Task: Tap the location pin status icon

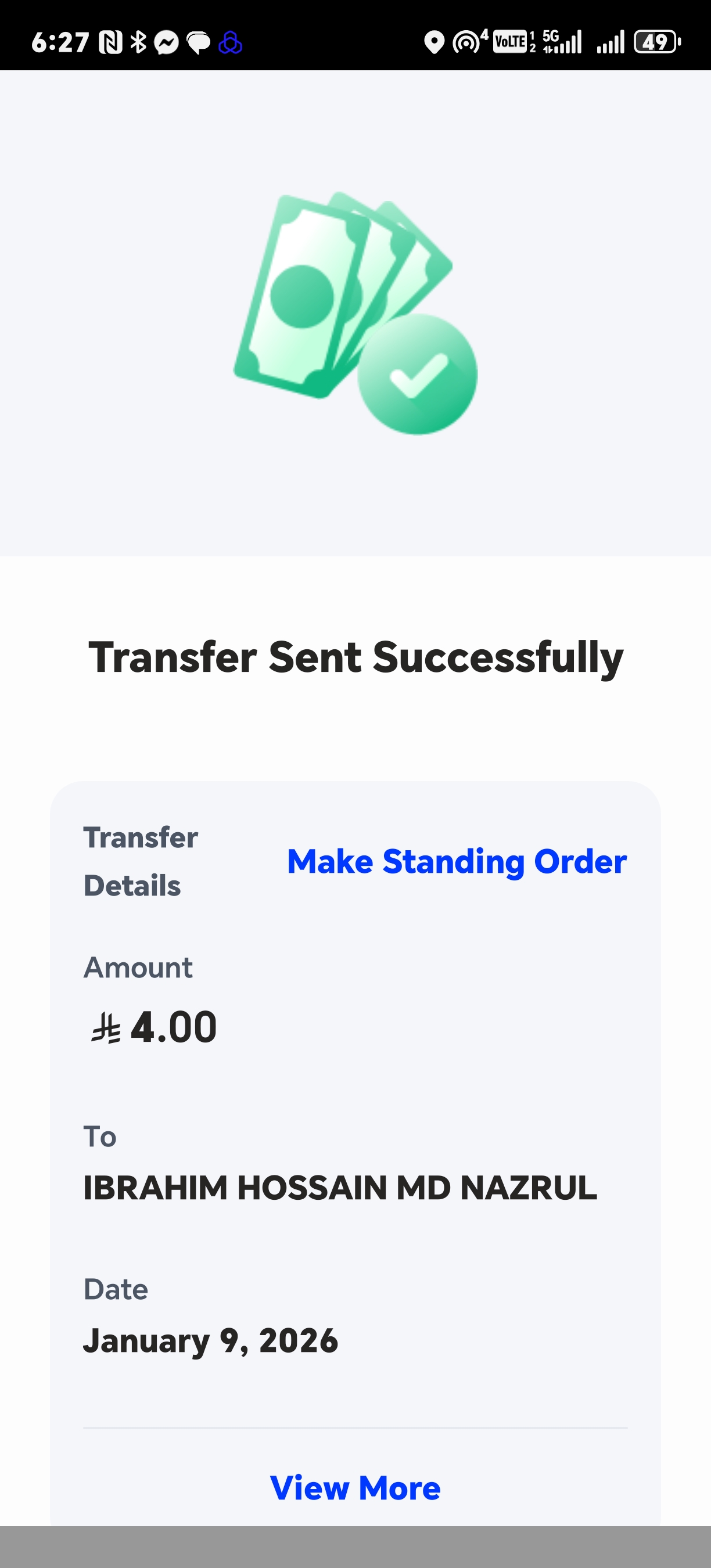Action: pos(433,42)
